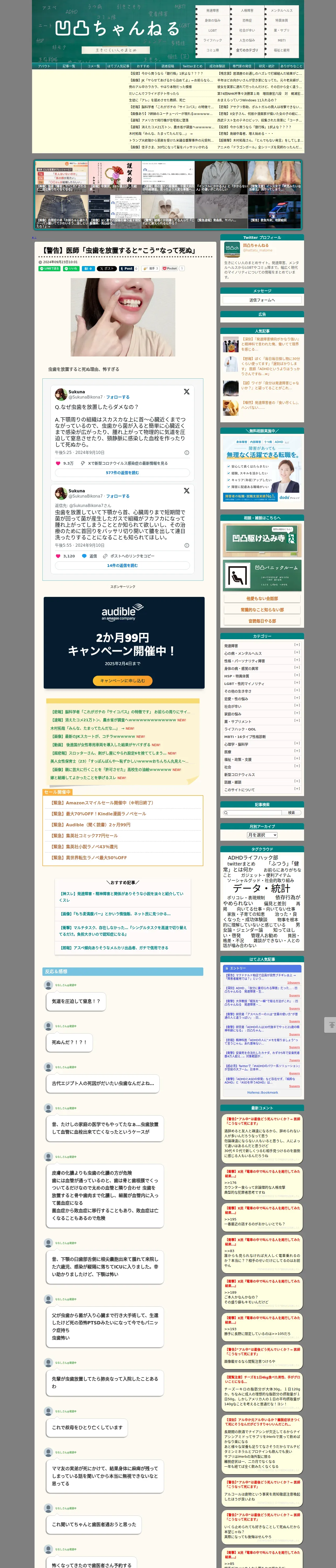Viewport: 336px width, 1568px height.
Task: Expand the 心の病・メンタルヘルス category
Action: tap(297, 653)
